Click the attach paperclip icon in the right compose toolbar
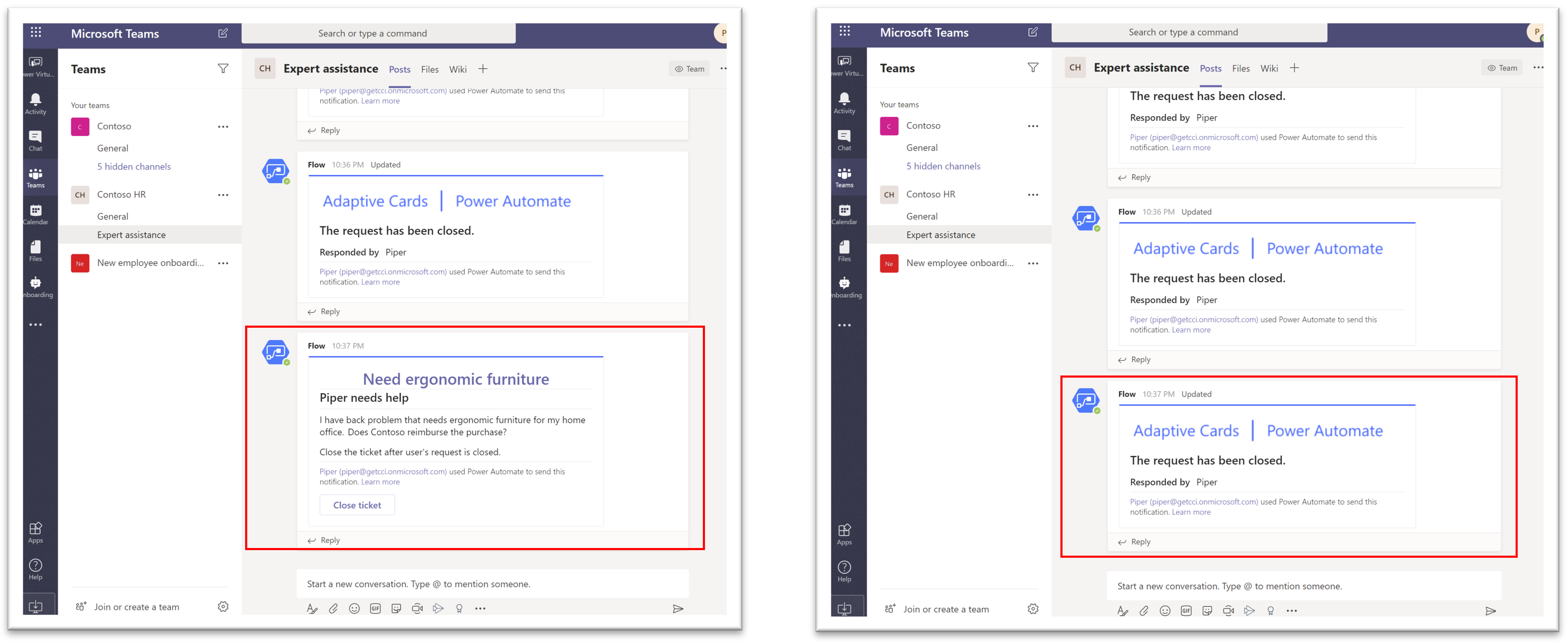The width and height of the screenshot is (1568, 644). [x=1144, y=611]
